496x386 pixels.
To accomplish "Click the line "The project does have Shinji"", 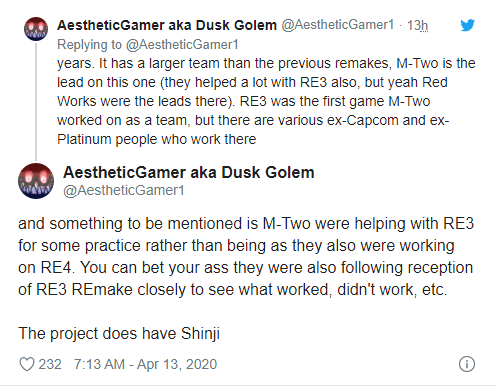I will pos(119,333).
